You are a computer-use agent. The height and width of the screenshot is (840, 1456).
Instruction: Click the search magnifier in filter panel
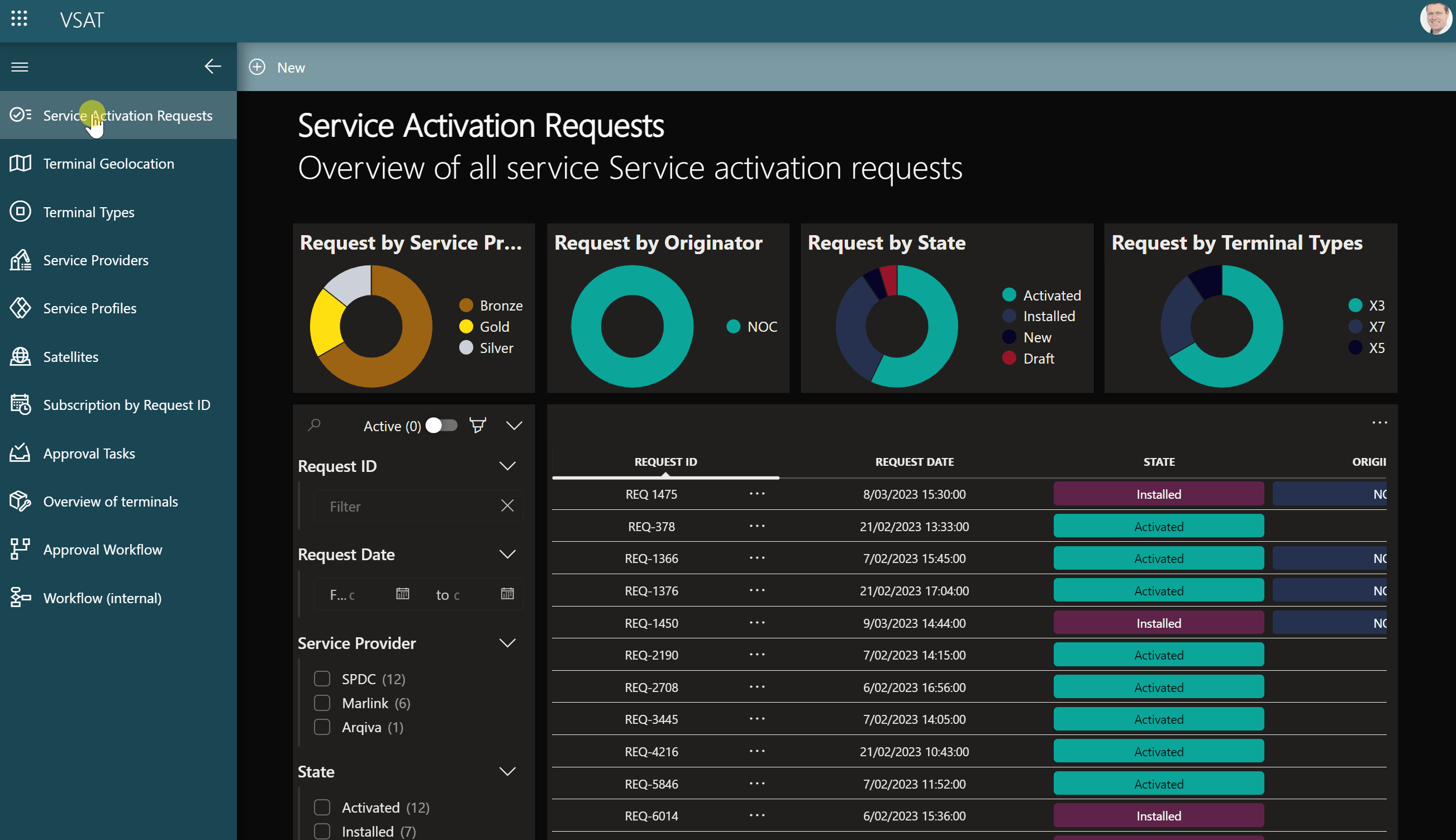point(315,425)
